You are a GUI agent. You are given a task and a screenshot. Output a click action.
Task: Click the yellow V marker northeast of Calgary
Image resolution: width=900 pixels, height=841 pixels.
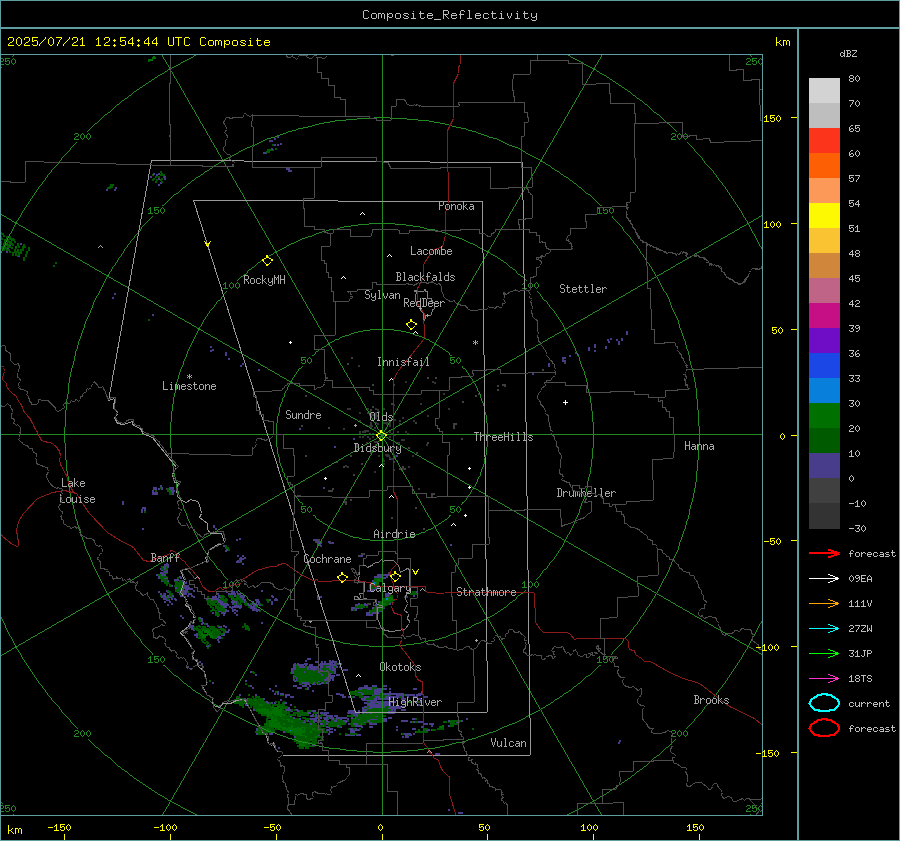[416, 572]
